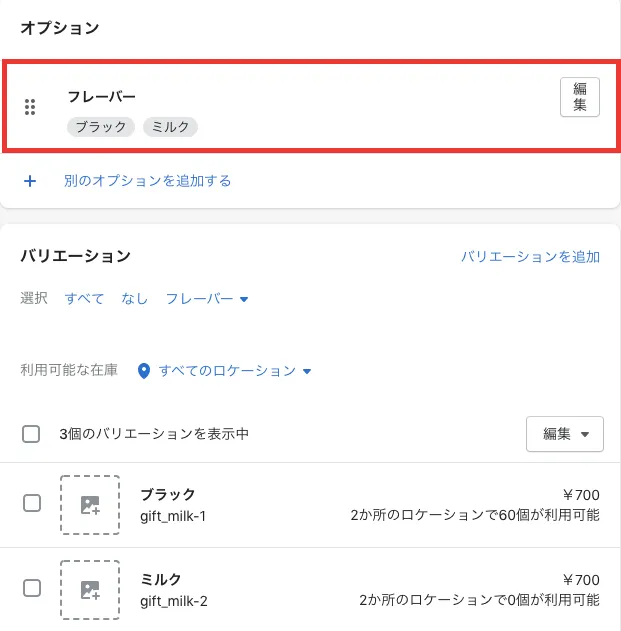
Task: Click the drag handle beside フレーバー option
Action: (30, 107)
